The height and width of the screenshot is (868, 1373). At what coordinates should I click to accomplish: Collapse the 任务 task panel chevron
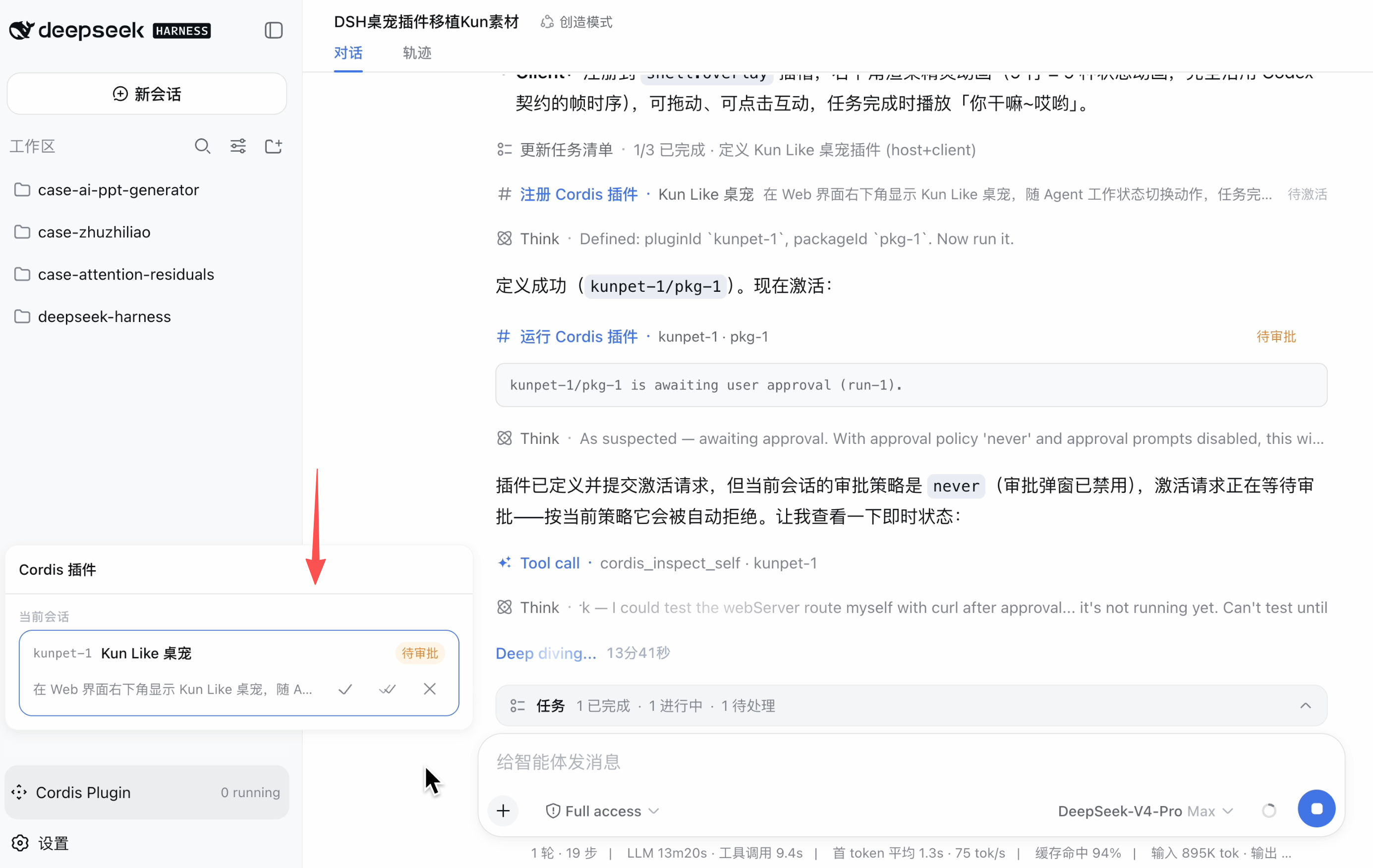(x=1305, y=705)
